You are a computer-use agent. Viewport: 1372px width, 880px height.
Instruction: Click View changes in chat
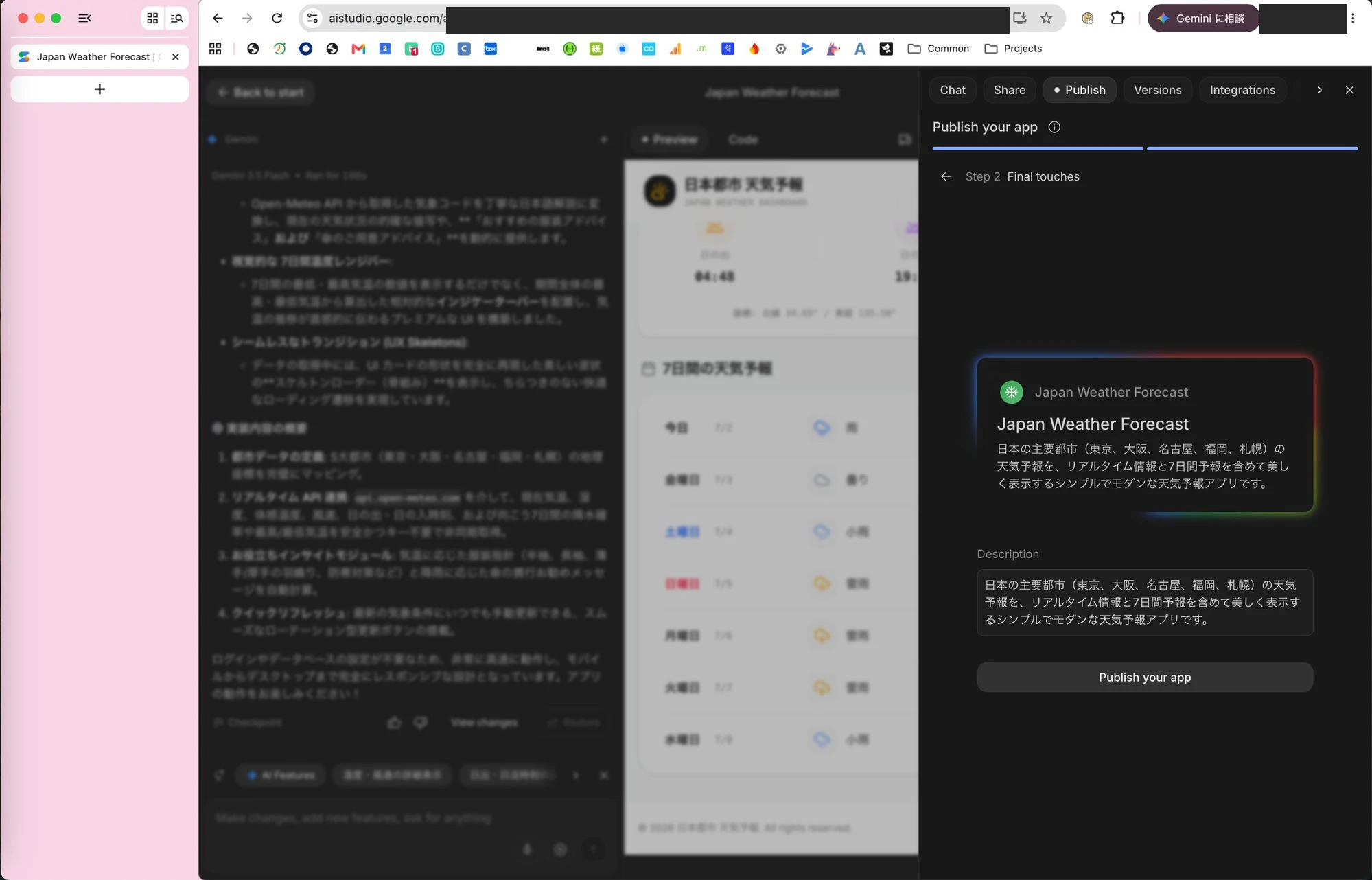point(484,723)
